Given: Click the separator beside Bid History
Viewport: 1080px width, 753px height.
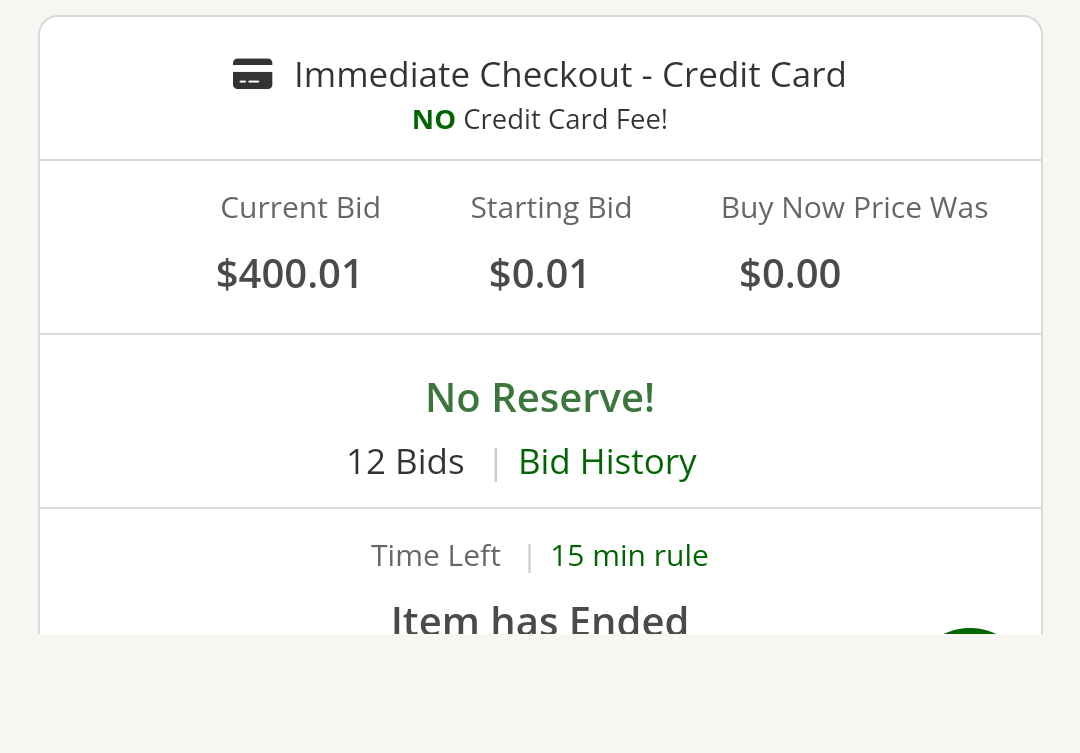Looking at the screenshot, I should (x=496, y=464).
